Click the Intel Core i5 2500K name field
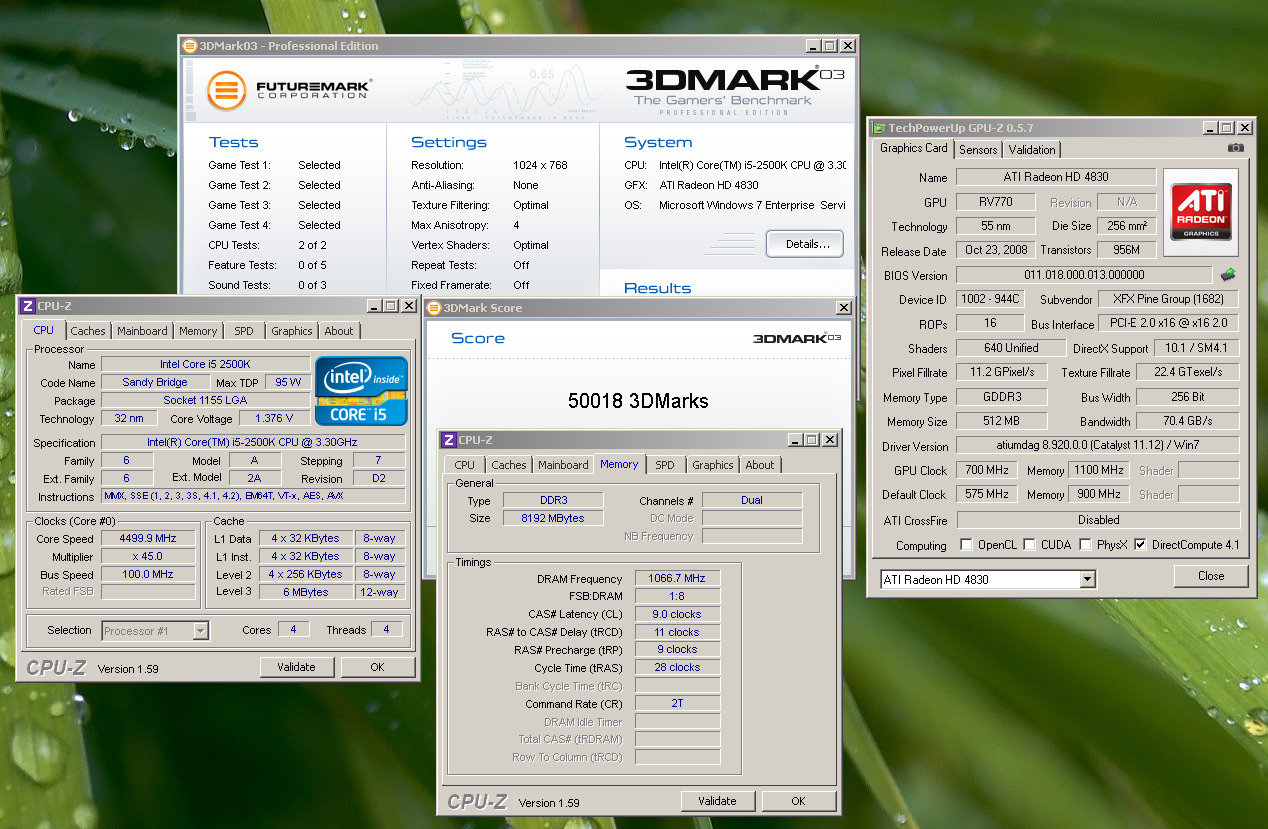The width and height of the screenshot is (1268, 829). pyautogui.click(x=205, y=364)
